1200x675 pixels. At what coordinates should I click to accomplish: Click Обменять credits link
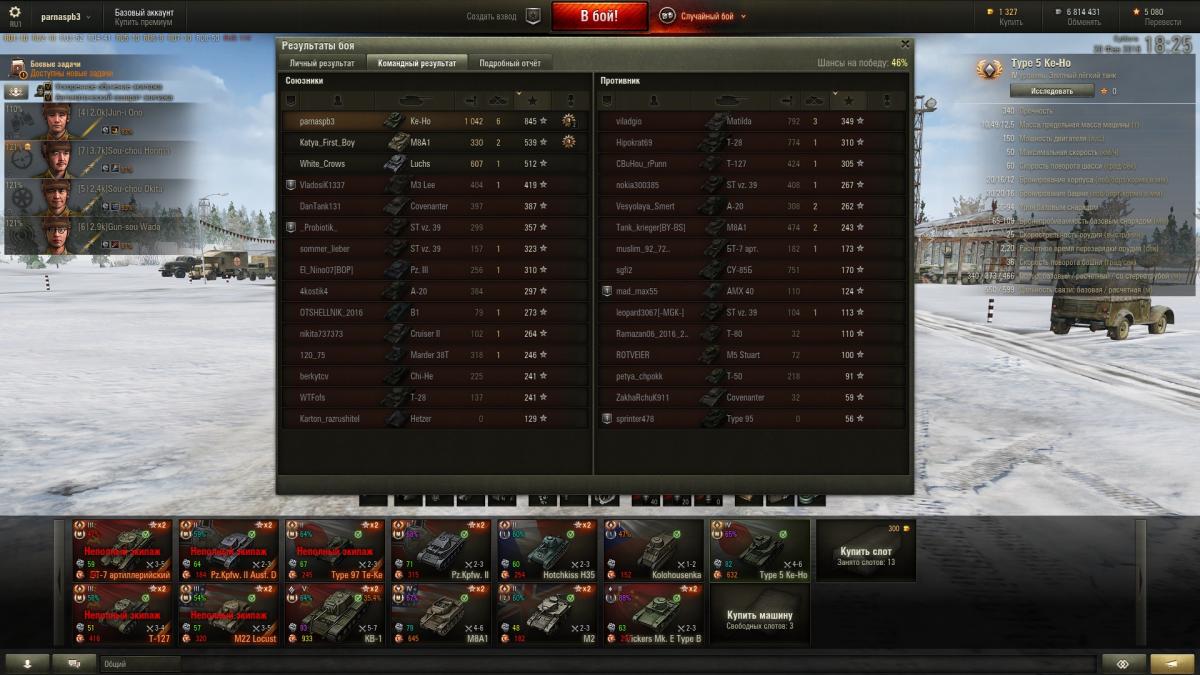[x=1084, y=22]
